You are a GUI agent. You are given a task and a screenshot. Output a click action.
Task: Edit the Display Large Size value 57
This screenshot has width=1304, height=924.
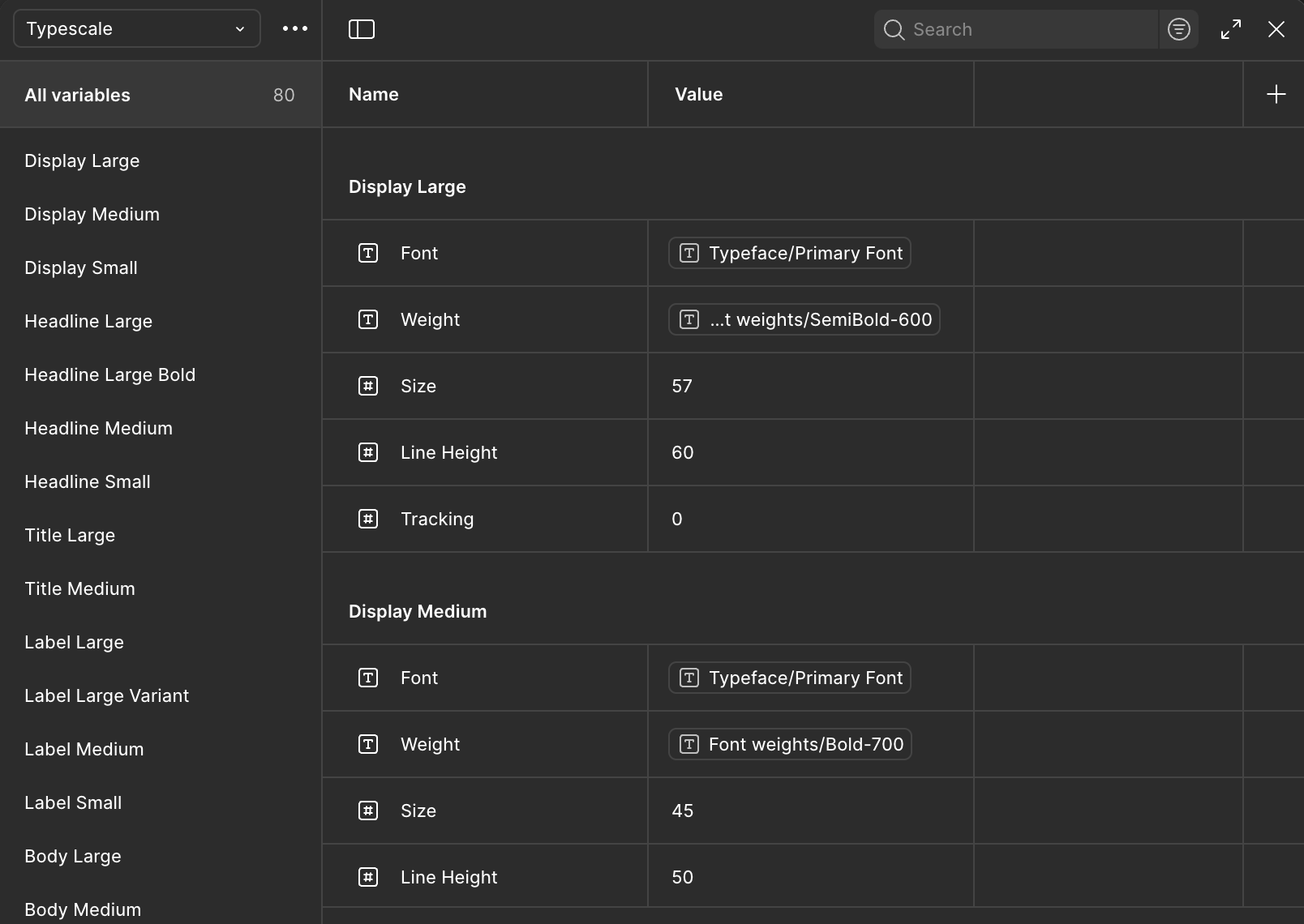[682, 386]
